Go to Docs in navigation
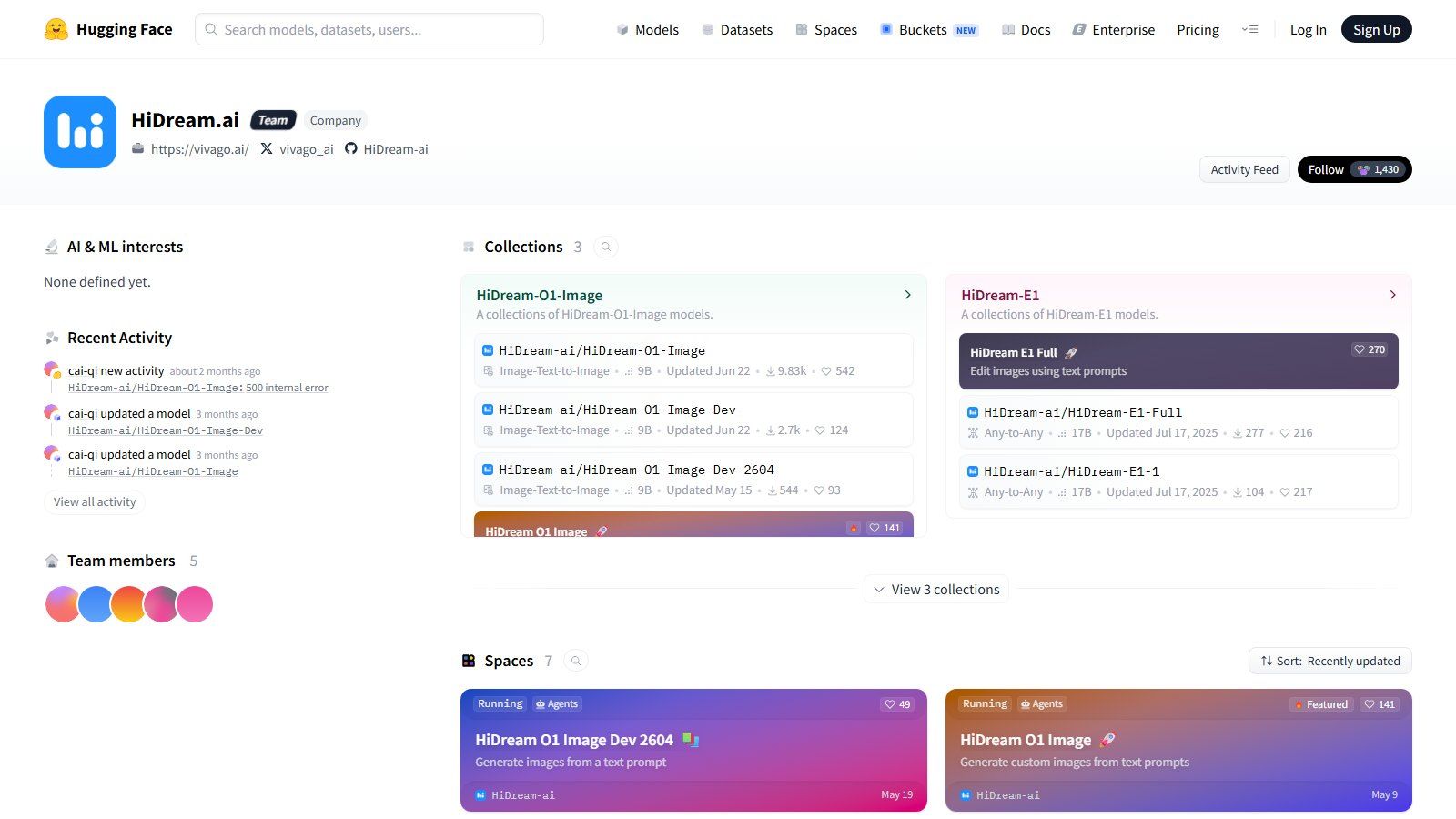1456x819 pixels. [1026, 30]
